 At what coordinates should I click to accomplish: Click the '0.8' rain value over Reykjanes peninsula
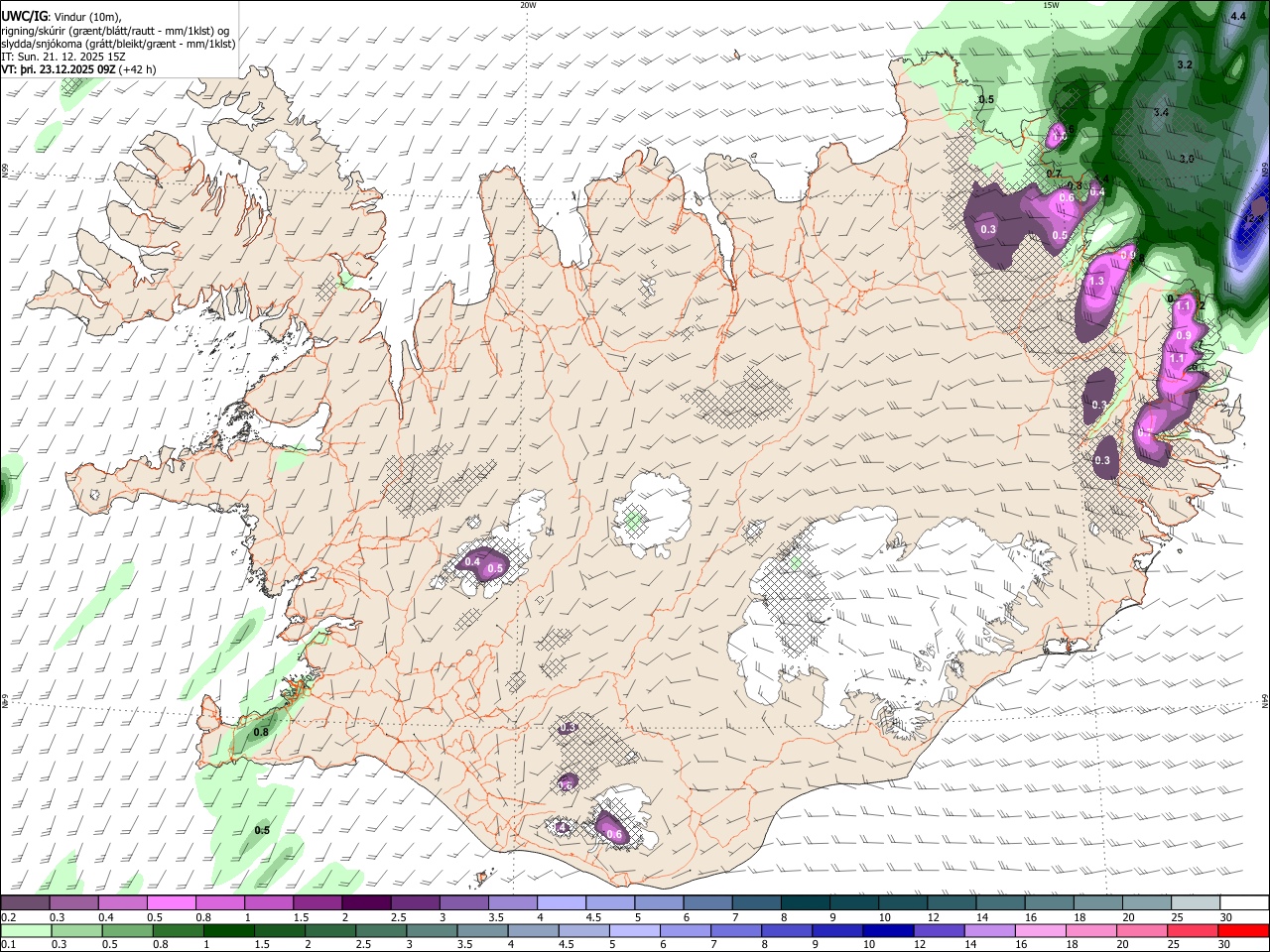261,733
